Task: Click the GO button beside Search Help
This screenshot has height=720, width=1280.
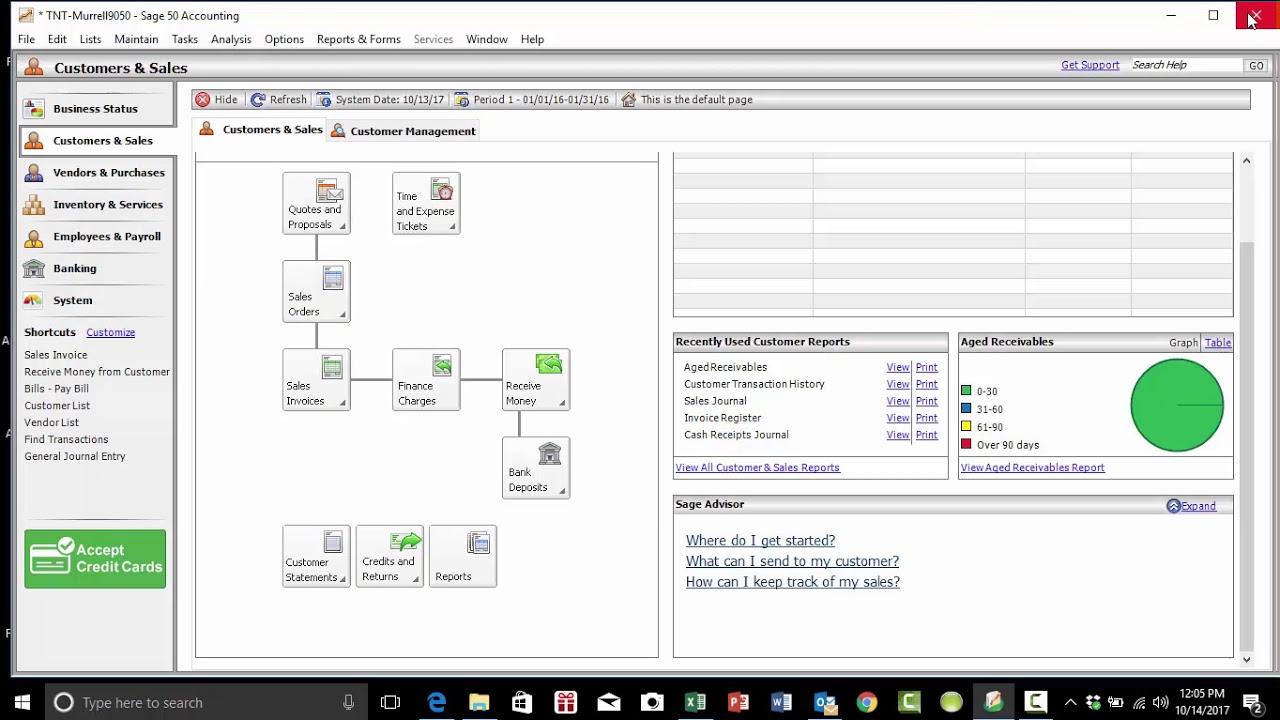Action: [x=1256, y=65]
